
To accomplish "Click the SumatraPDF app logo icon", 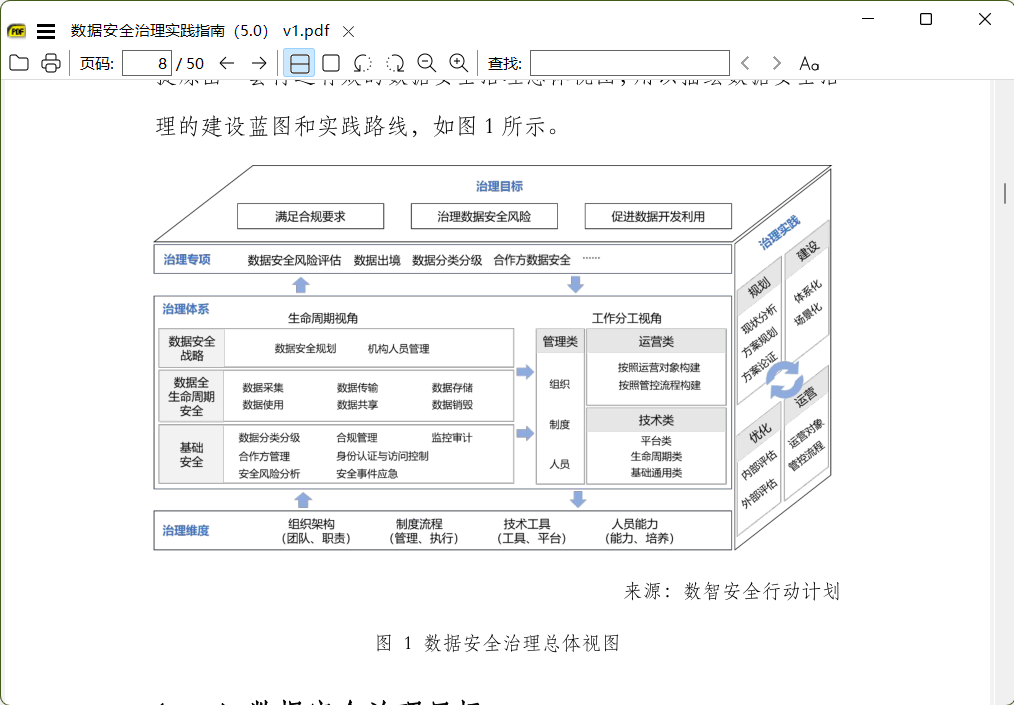I will pyautogui.click(x=16, y=30).
